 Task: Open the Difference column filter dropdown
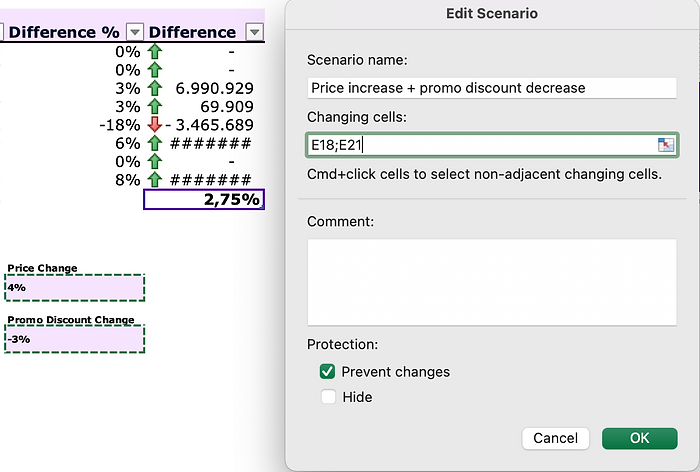[x=254, y=32]
